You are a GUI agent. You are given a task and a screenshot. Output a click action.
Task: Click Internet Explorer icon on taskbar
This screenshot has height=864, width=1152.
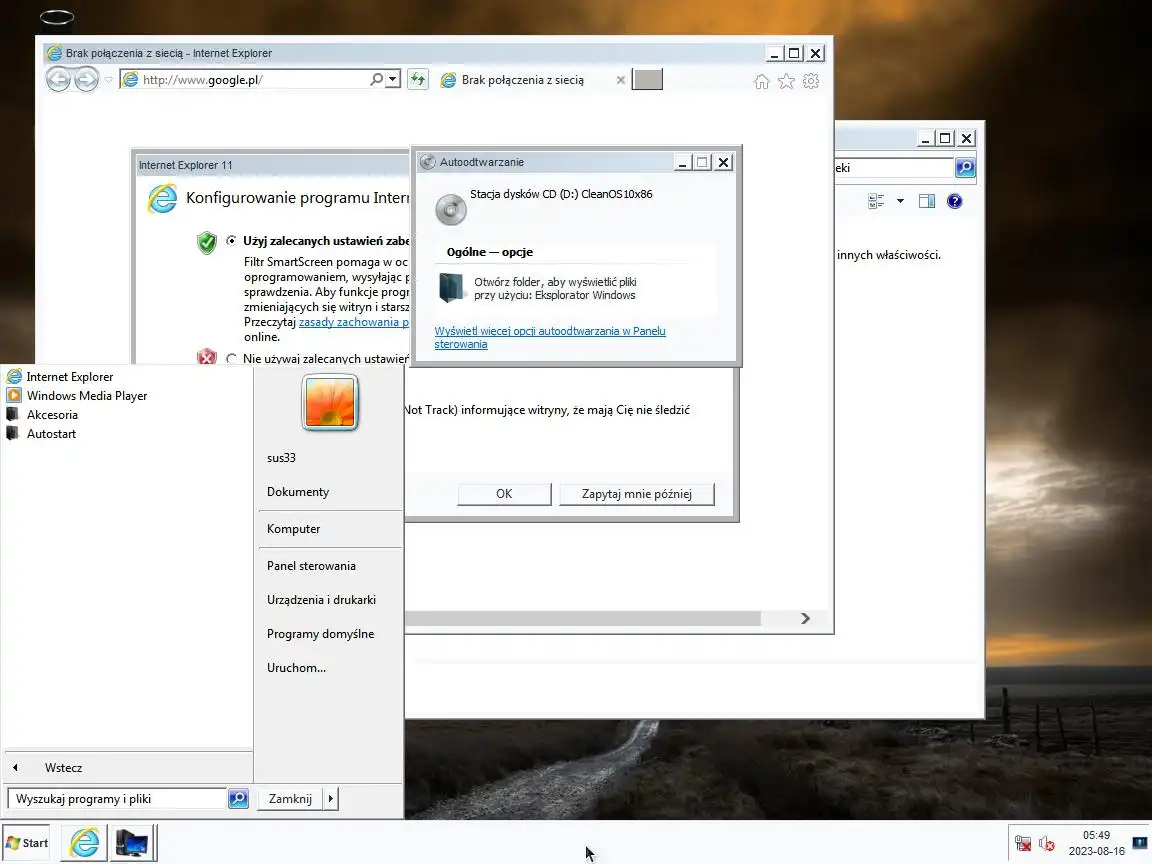point(84,843)
